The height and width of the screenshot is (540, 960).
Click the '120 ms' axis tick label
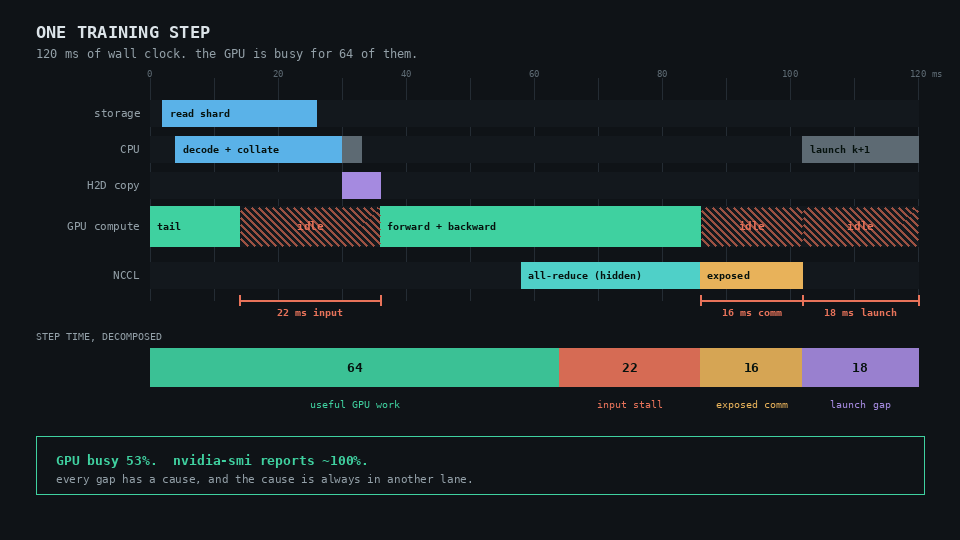pyautogui.click(x=926, y=74)
